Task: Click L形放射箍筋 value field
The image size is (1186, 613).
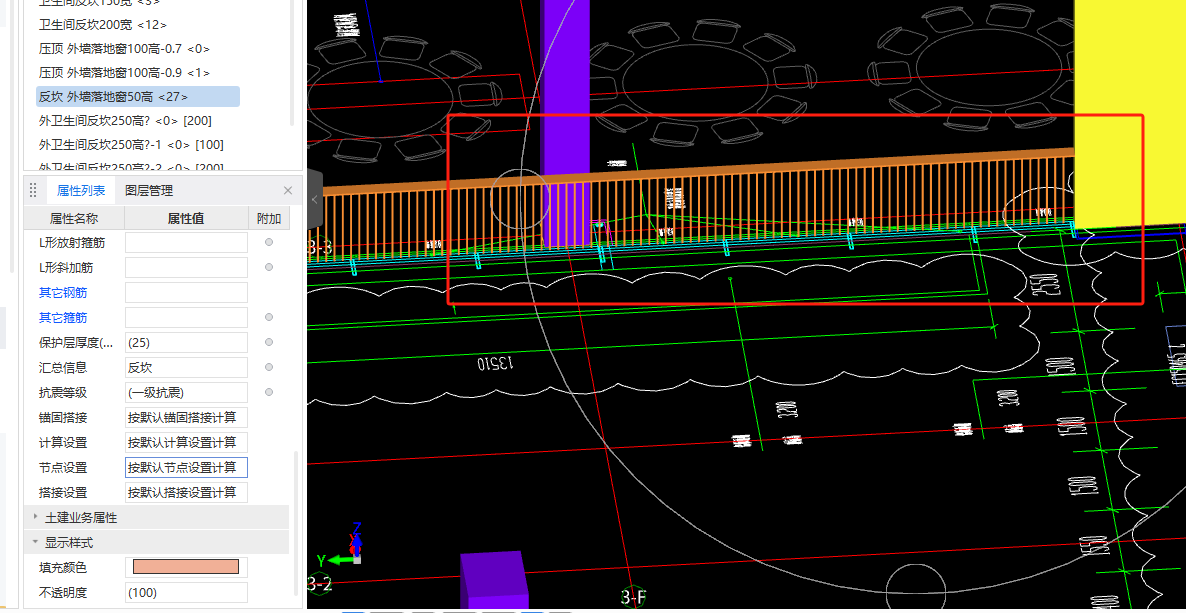Action: (x=186, y=242)
